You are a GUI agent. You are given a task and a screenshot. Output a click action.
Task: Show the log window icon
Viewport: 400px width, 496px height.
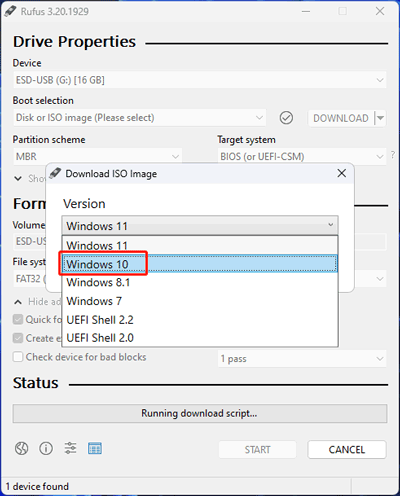point(95,448)
